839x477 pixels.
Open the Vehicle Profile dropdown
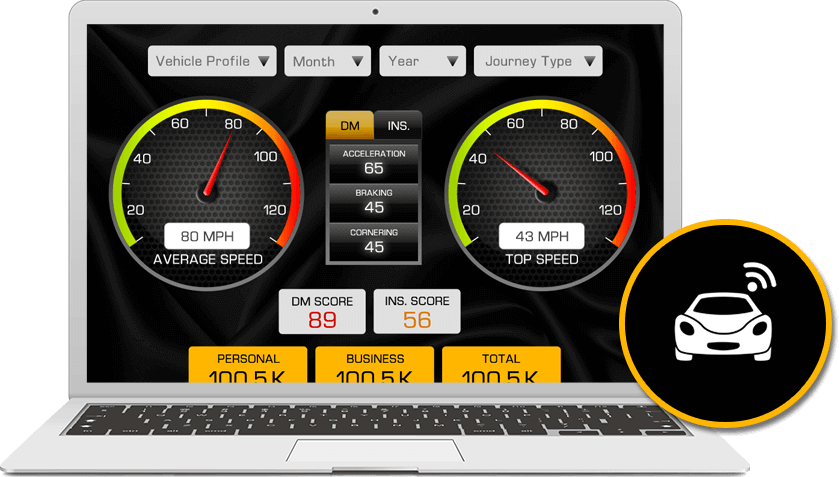pyautogui.click(x=212, y=61)
